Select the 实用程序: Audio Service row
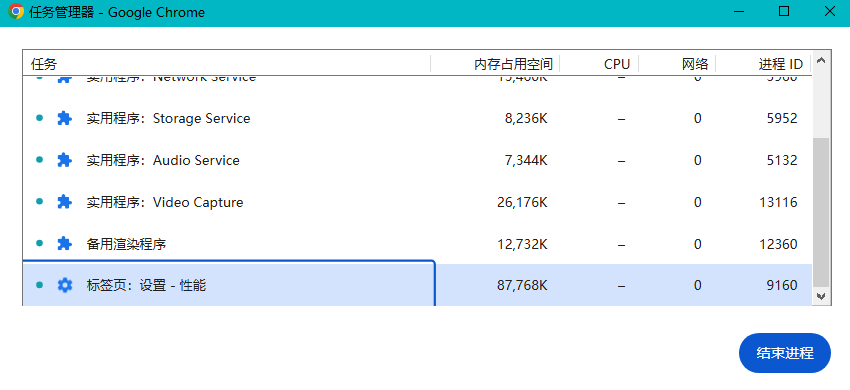 [417, 160]
